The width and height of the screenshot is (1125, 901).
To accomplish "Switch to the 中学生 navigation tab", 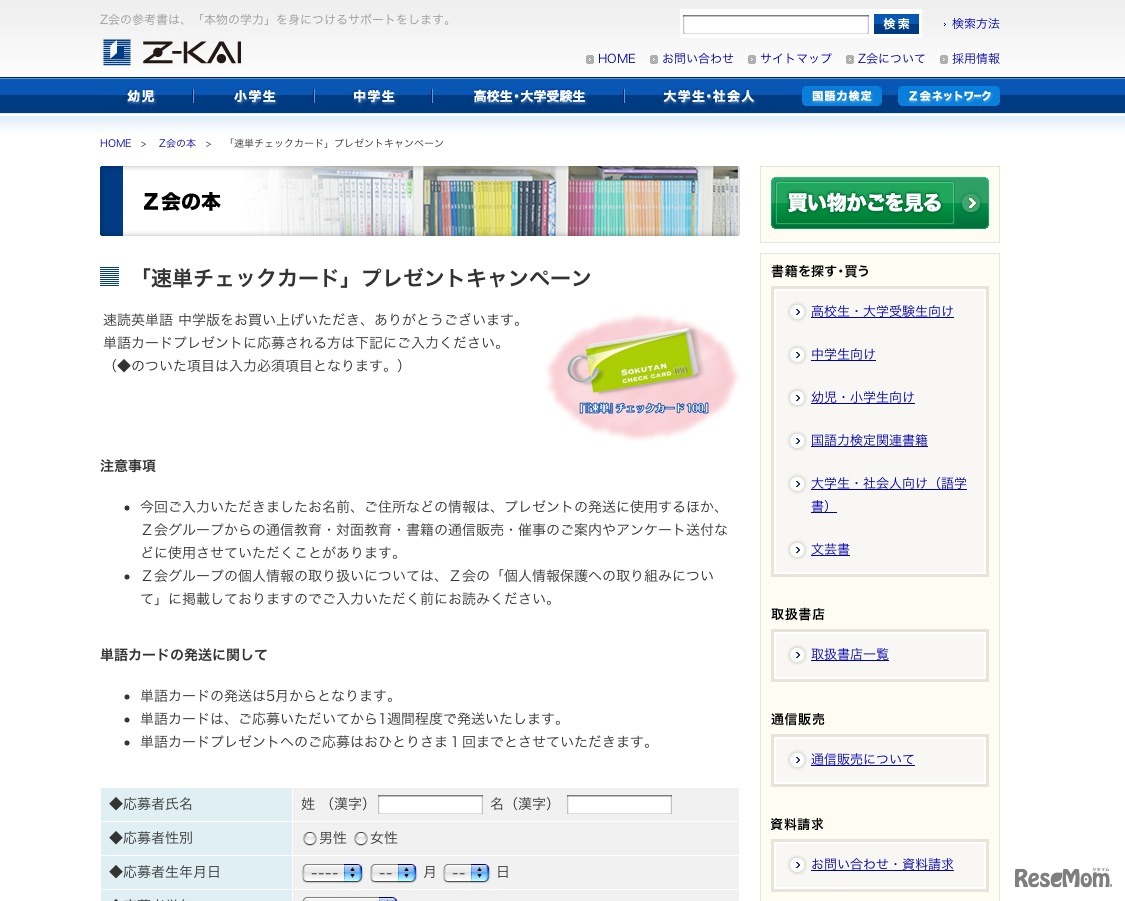I will click(x=372, y=95).
